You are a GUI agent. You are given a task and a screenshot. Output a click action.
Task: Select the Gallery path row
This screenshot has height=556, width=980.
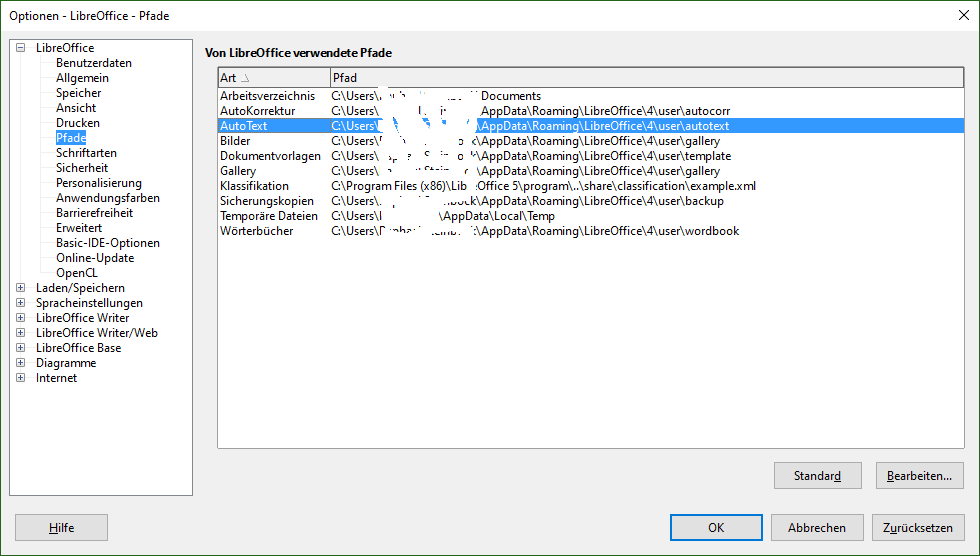(591, 171)
